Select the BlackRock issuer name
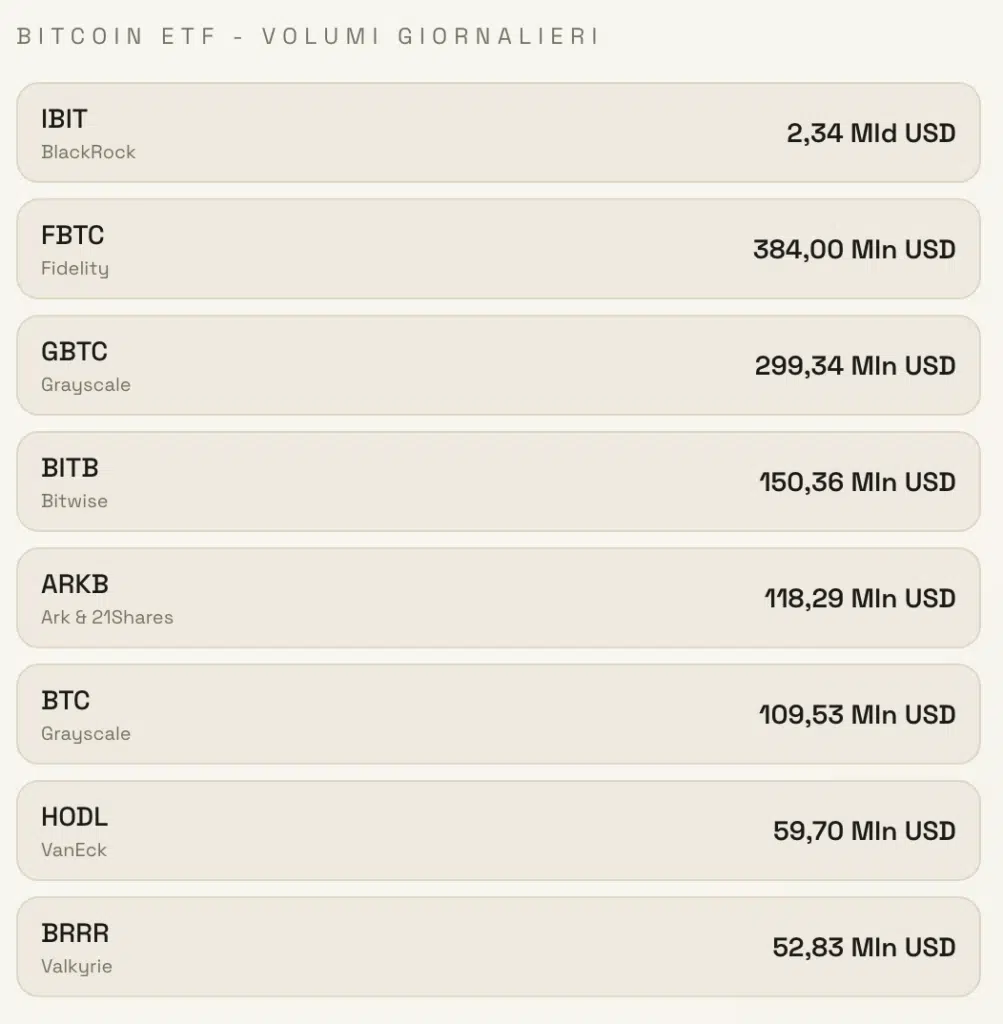1003x1024 pixels. click(x=88, y=152)
